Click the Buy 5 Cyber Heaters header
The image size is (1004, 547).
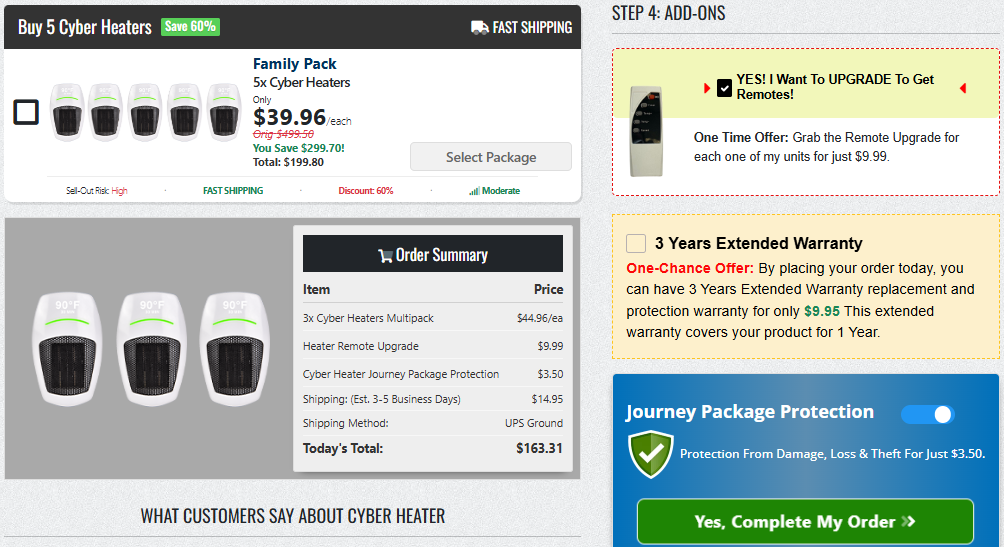pyautogui.click(x=85, y=28)
